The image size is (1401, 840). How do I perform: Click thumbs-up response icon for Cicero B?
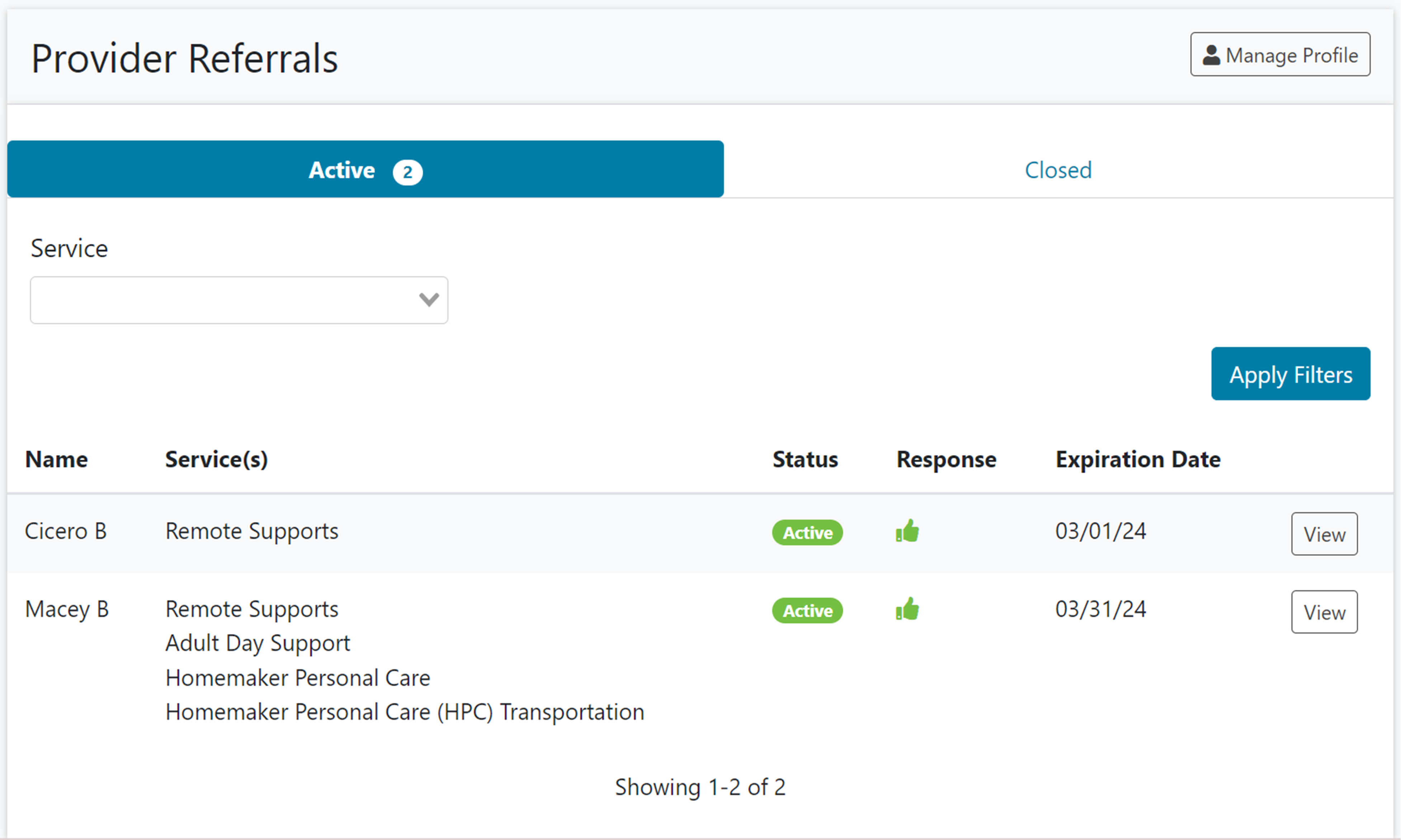(x=907, y=532)
